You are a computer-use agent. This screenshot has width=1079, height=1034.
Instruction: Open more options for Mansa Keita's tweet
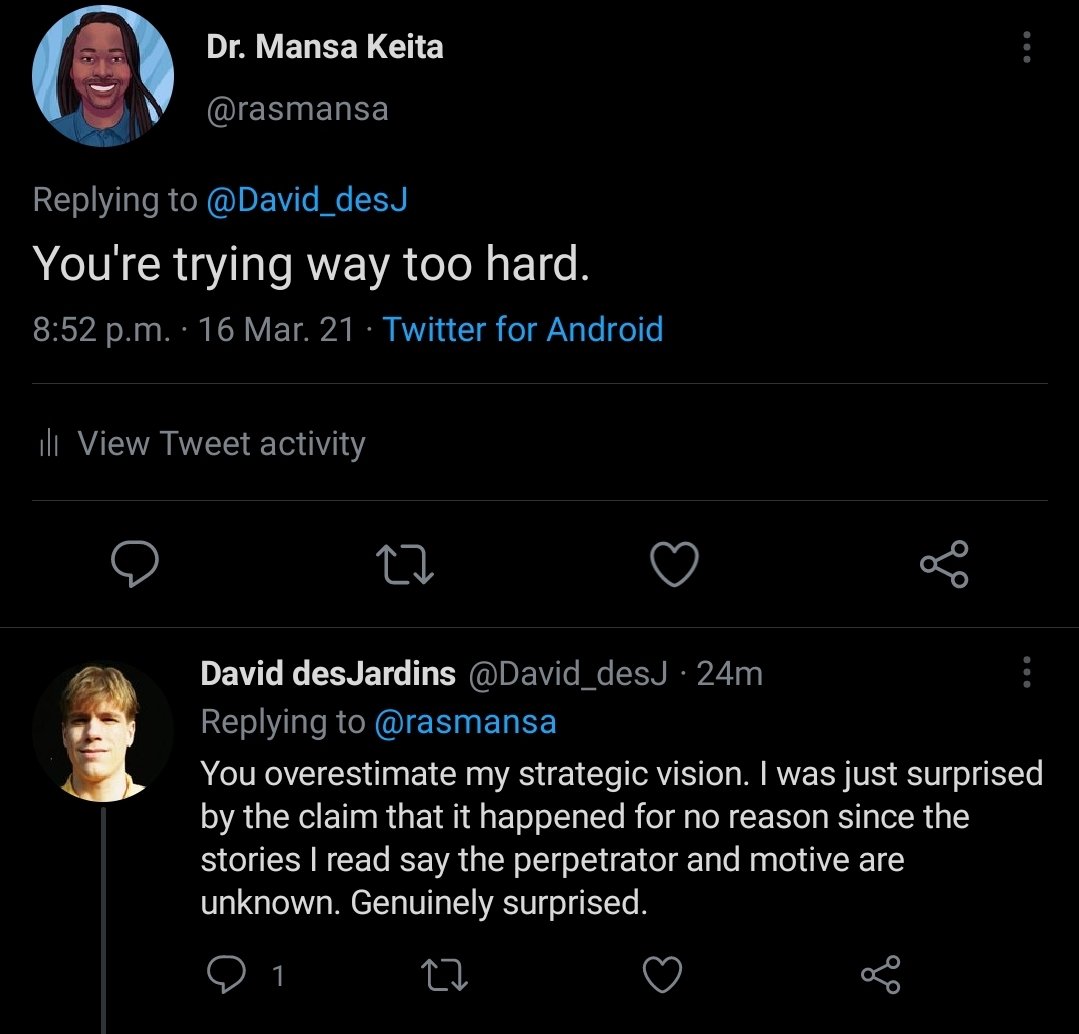[x=1025, y=47]
